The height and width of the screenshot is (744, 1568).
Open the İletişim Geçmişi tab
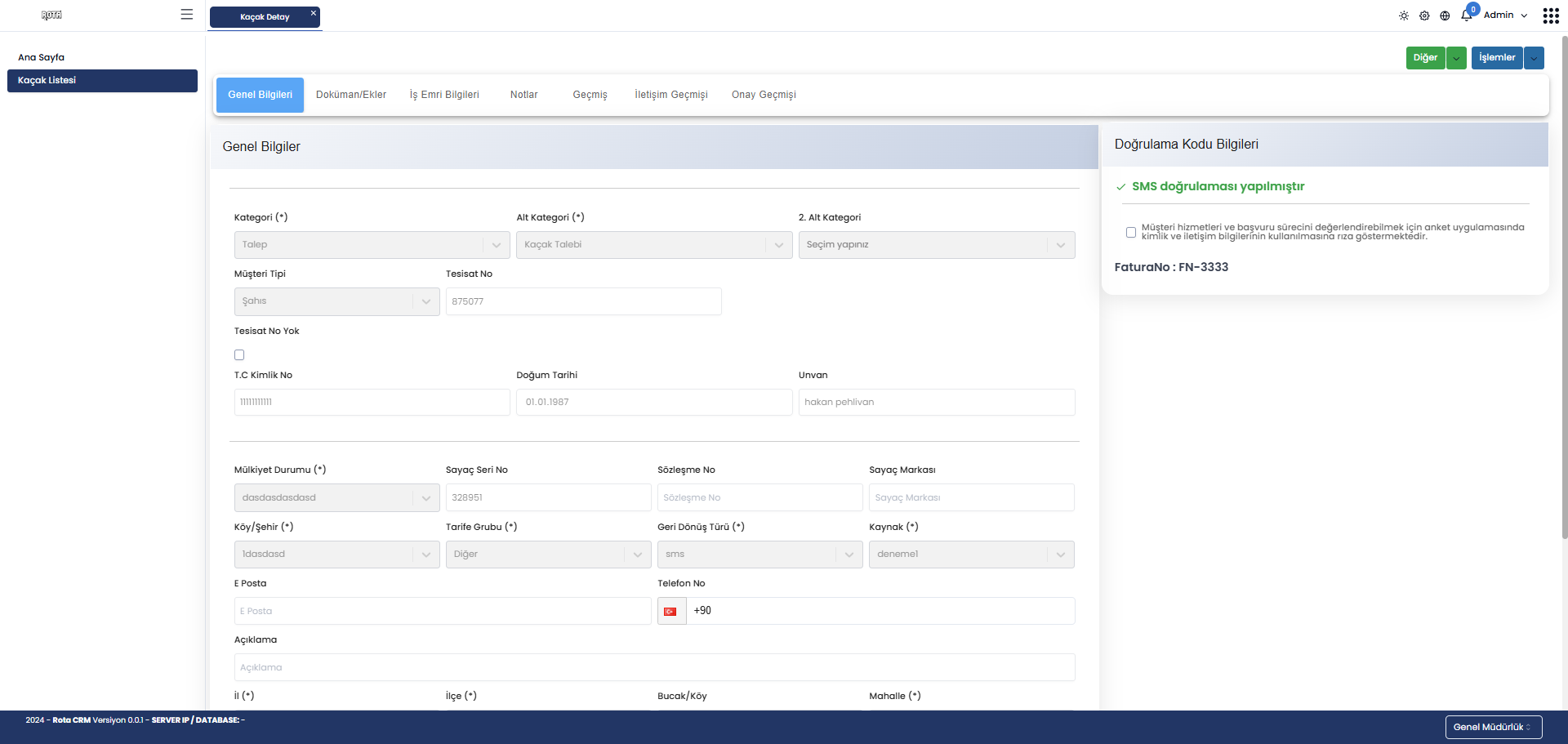(x=671, y=95)
